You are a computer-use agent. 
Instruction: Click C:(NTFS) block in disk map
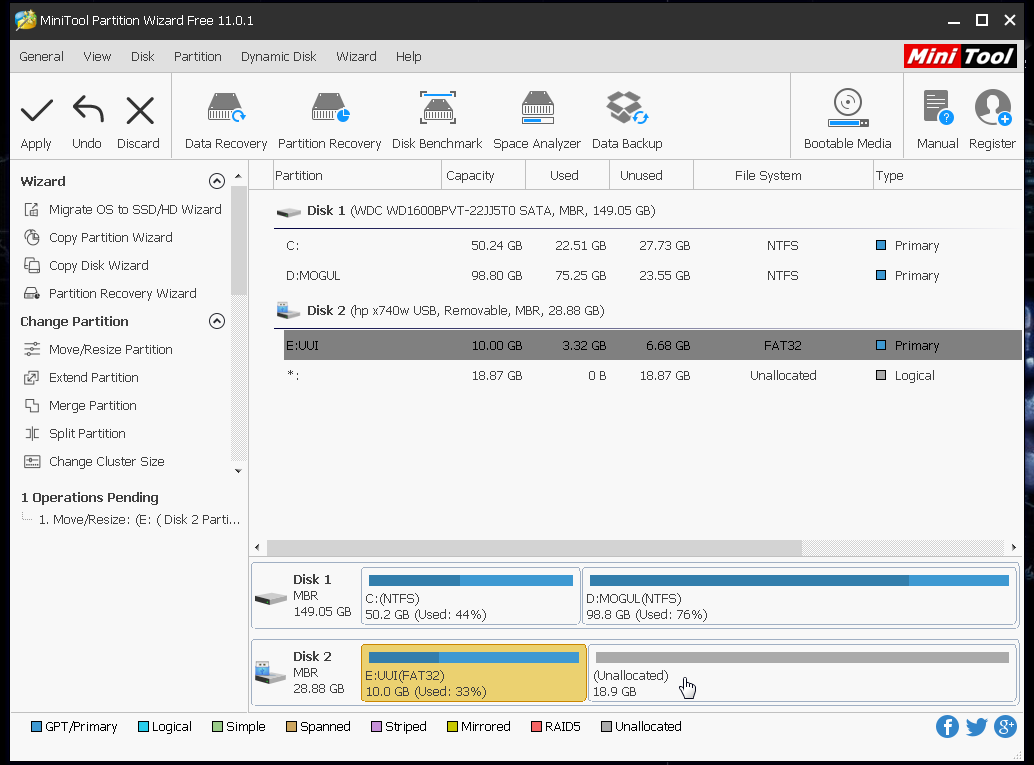pos(471,596)
